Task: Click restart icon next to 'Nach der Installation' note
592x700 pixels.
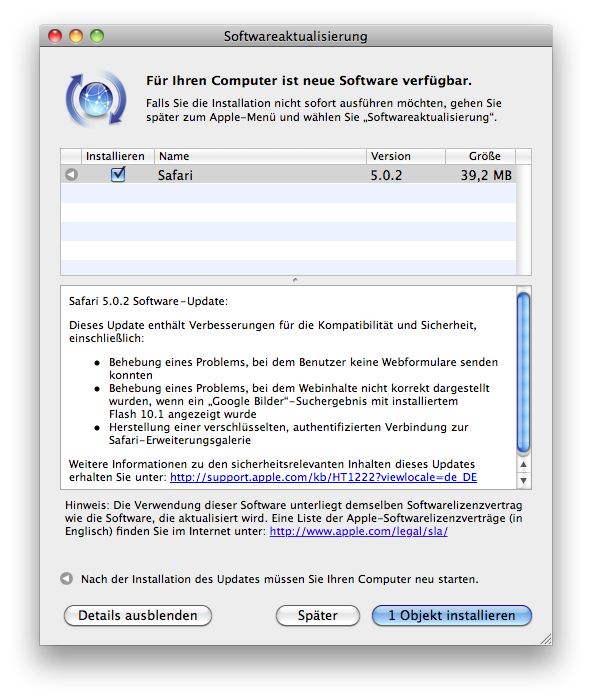Action: tap(67, 579)
